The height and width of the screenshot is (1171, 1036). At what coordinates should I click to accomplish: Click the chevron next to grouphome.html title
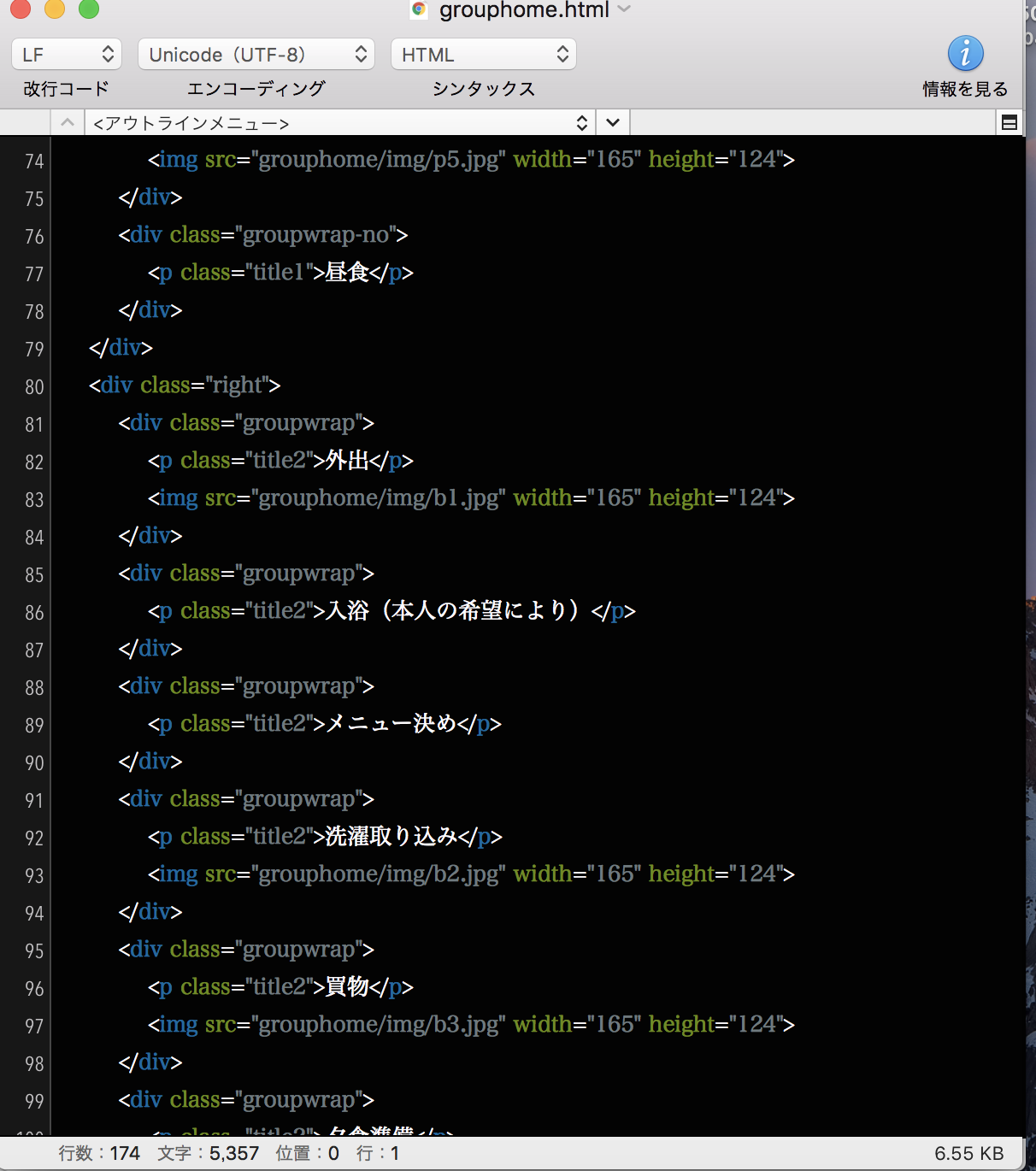coord(625,10)
